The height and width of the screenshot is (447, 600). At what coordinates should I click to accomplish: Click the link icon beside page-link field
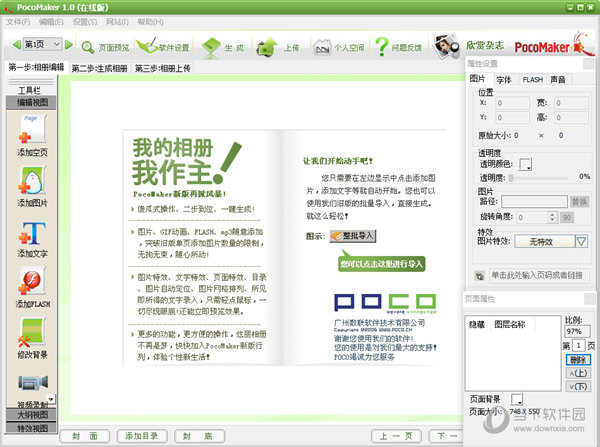point(479,276)
